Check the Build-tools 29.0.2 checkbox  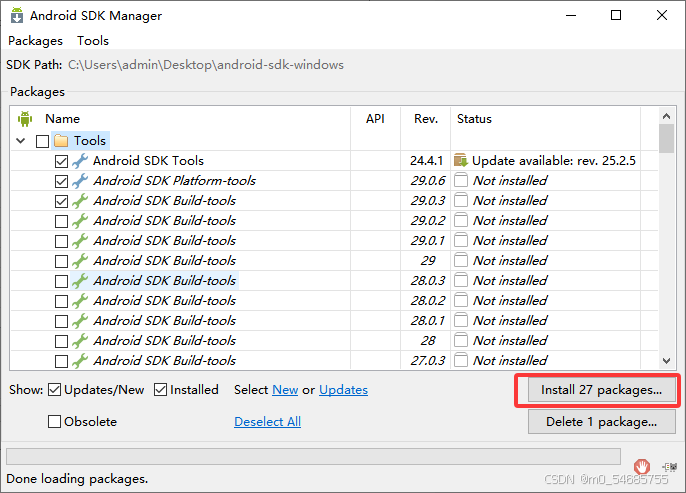point(61,221)
